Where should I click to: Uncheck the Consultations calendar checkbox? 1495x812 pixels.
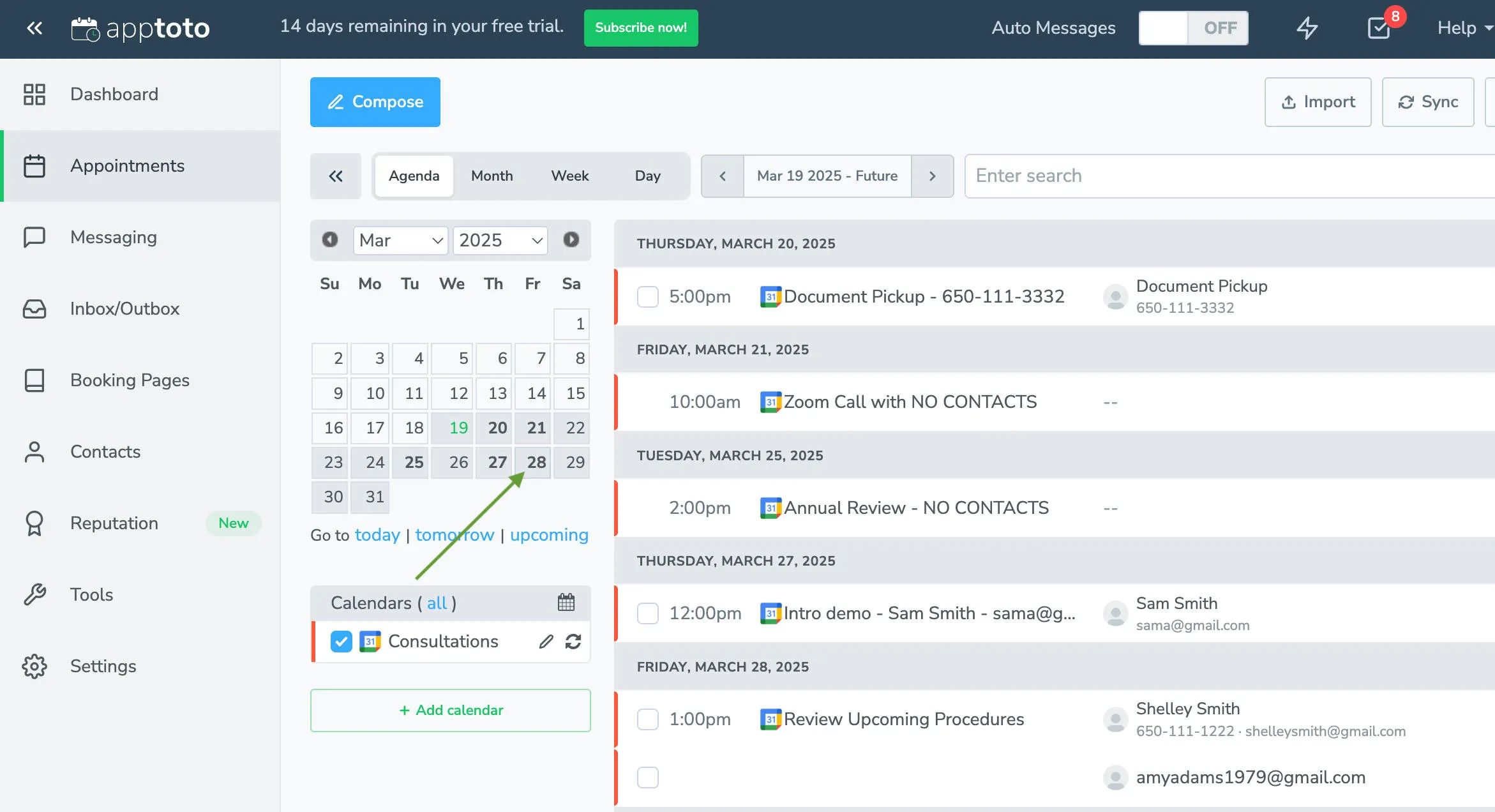pos(341,642)
